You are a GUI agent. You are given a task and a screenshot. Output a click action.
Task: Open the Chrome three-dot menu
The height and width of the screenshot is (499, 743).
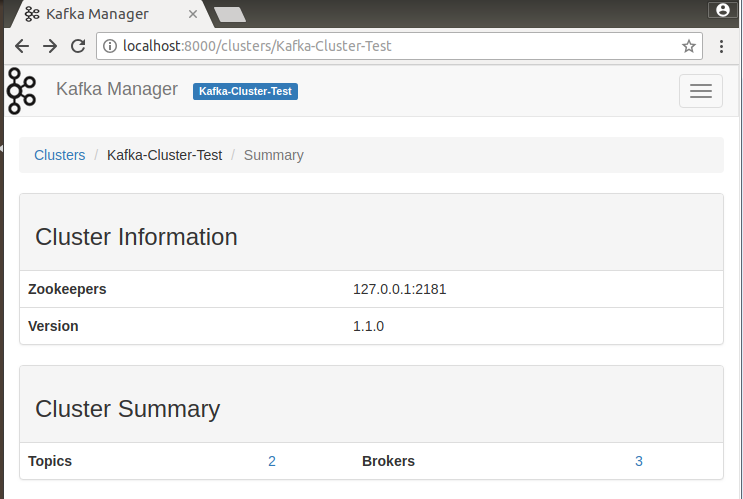pos(721,46)
